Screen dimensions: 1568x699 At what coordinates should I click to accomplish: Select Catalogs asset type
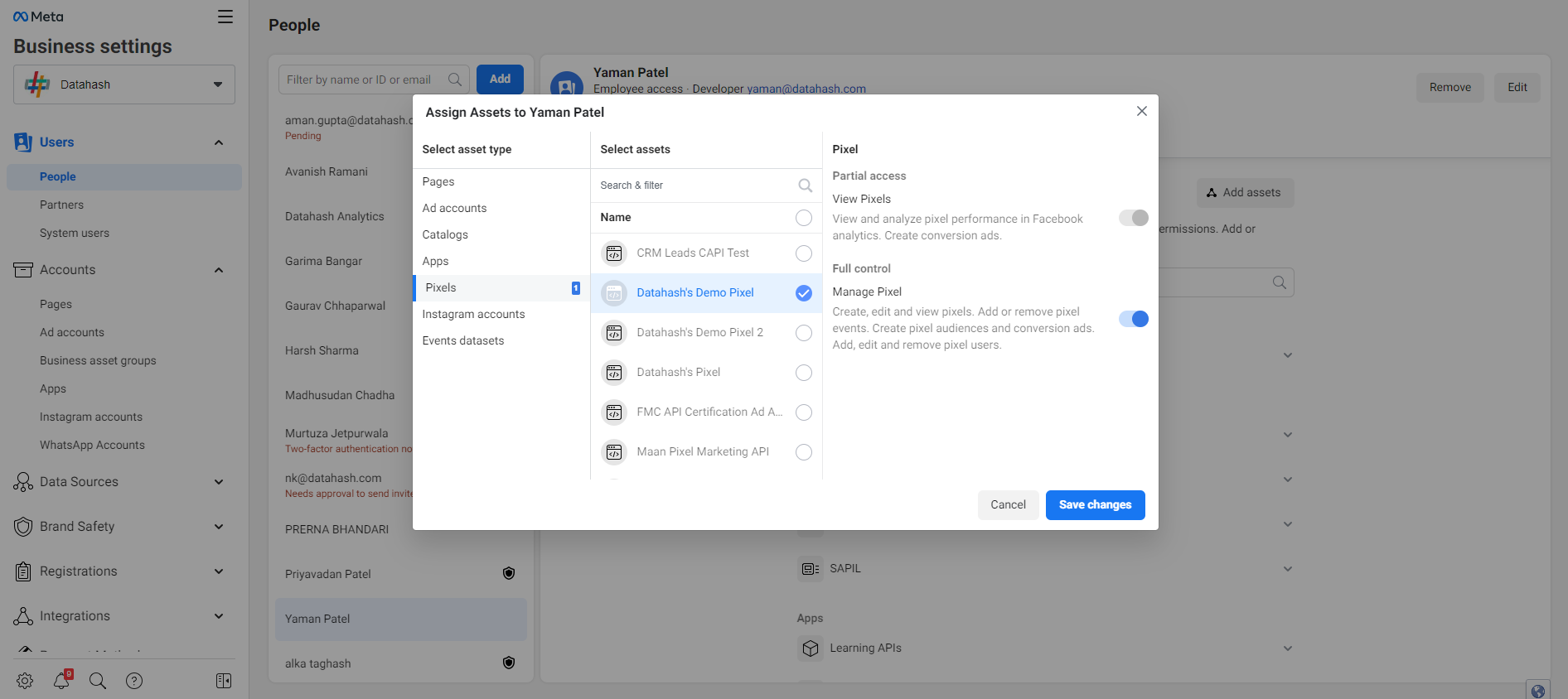pyautogui.click(x=501, y=235)
